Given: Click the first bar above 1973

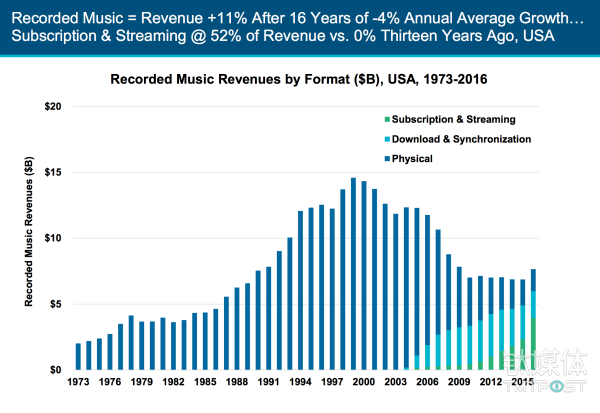Looking at the screenshot, I should pos(78,357).
